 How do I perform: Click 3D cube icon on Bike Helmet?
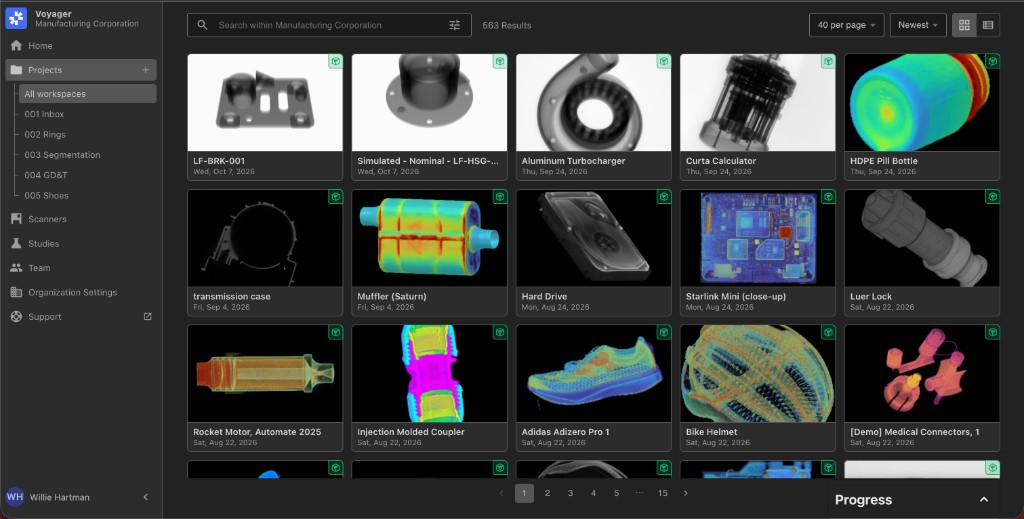pos(828,332)
